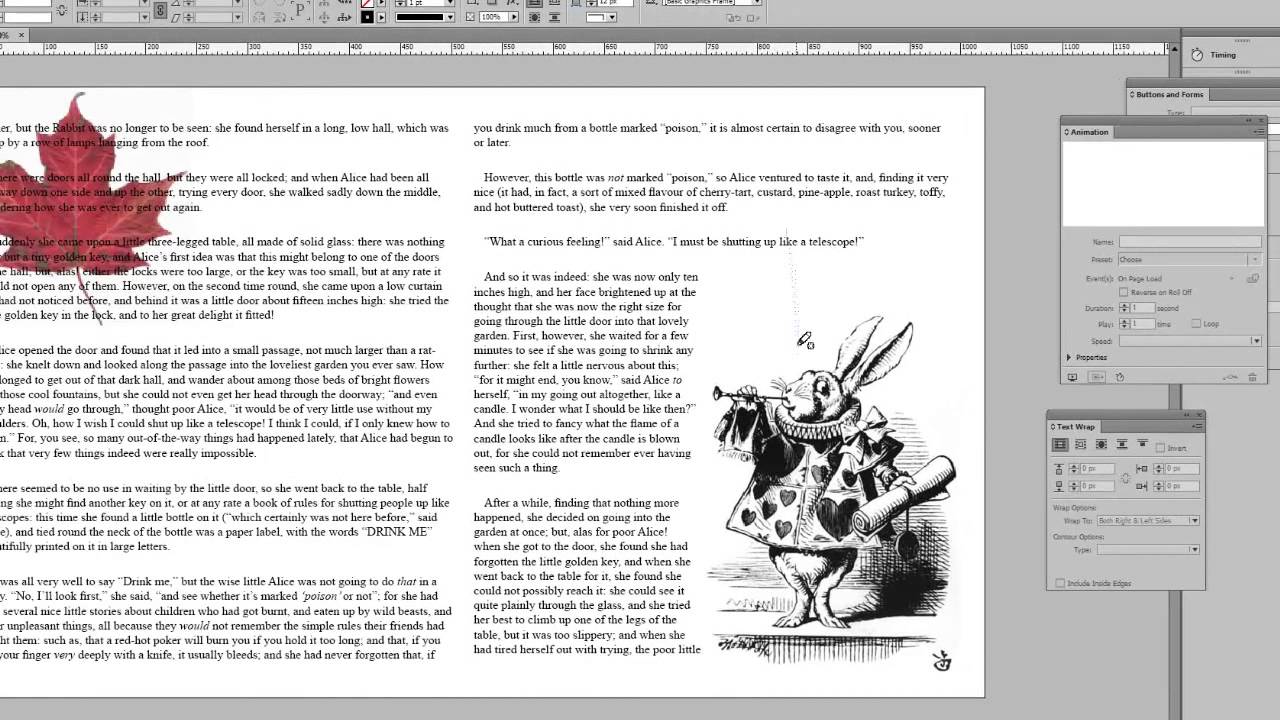Open Timing panel icon at Animation panel bottom
The height and width of the screenshot is (720, 1280).
pyautogui.click(x=1120, y=377)
